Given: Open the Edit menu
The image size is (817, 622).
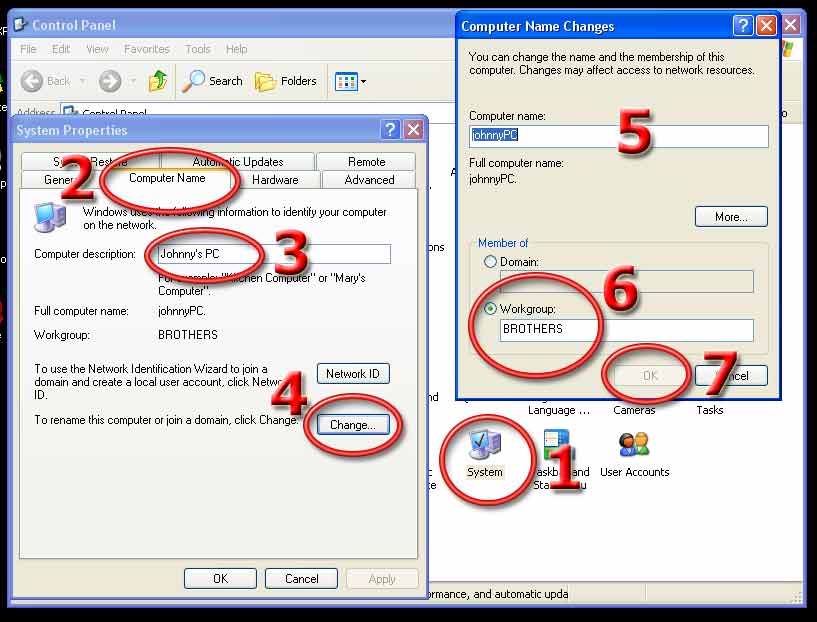Looking at the screenshot, I should (x=61, y=49).
